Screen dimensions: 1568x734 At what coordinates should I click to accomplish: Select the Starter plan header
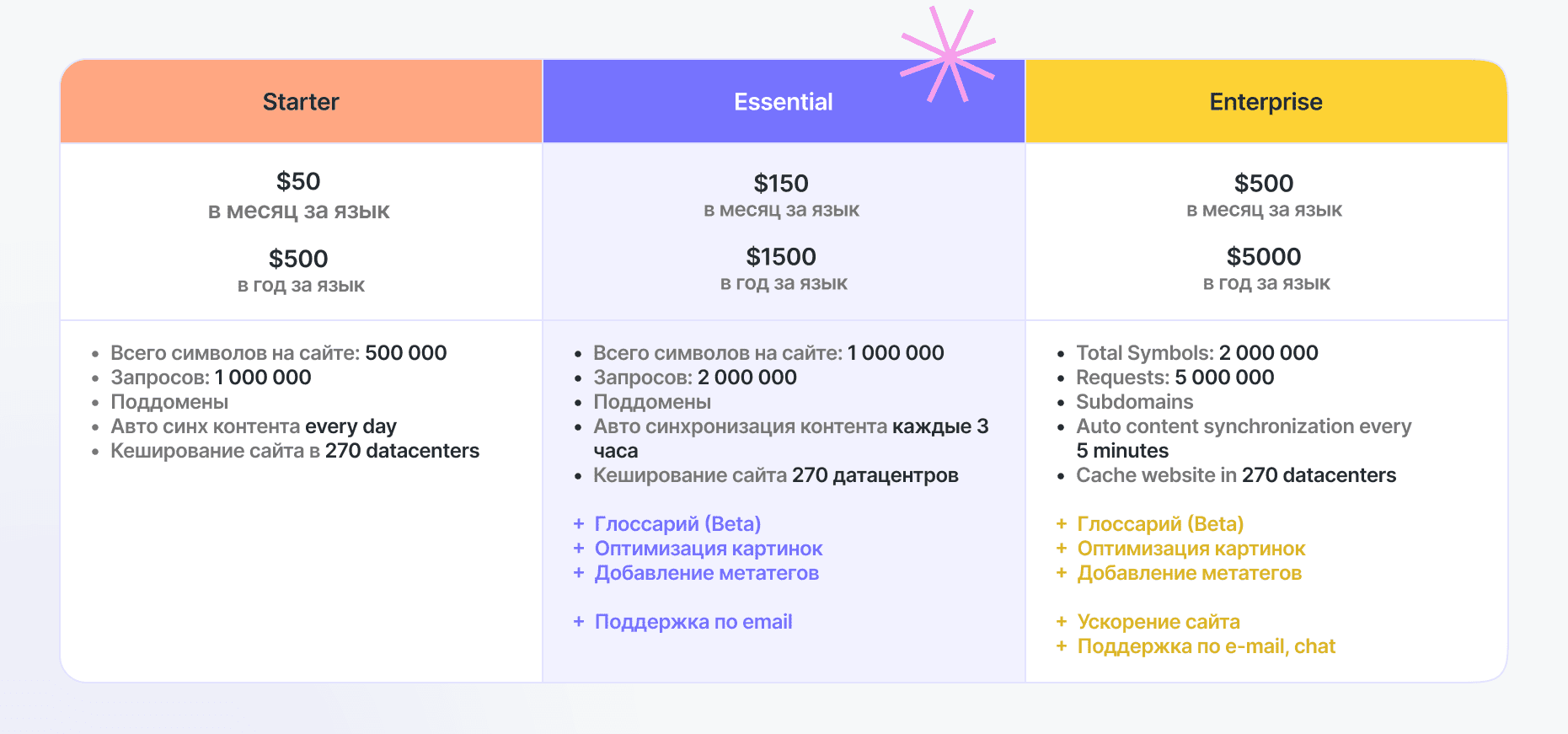click(301, 101)
